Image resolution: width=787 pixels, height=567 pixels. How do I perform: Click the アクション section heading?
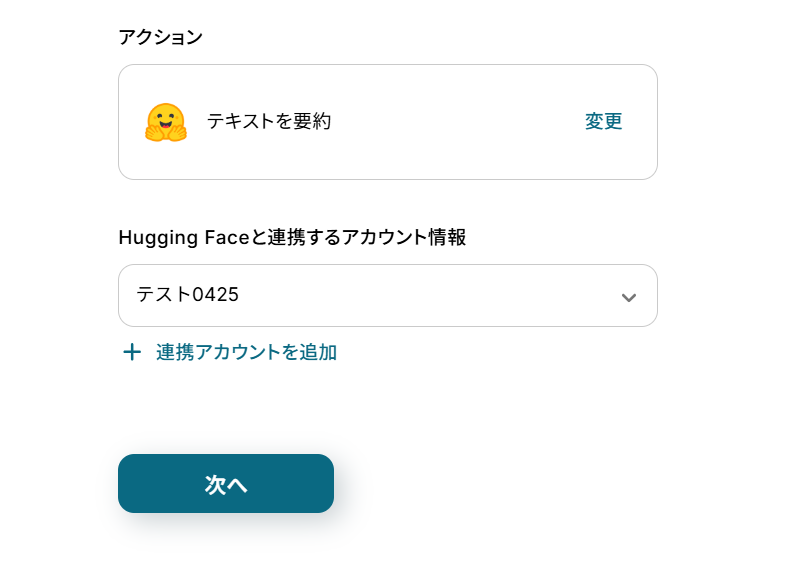161,38
